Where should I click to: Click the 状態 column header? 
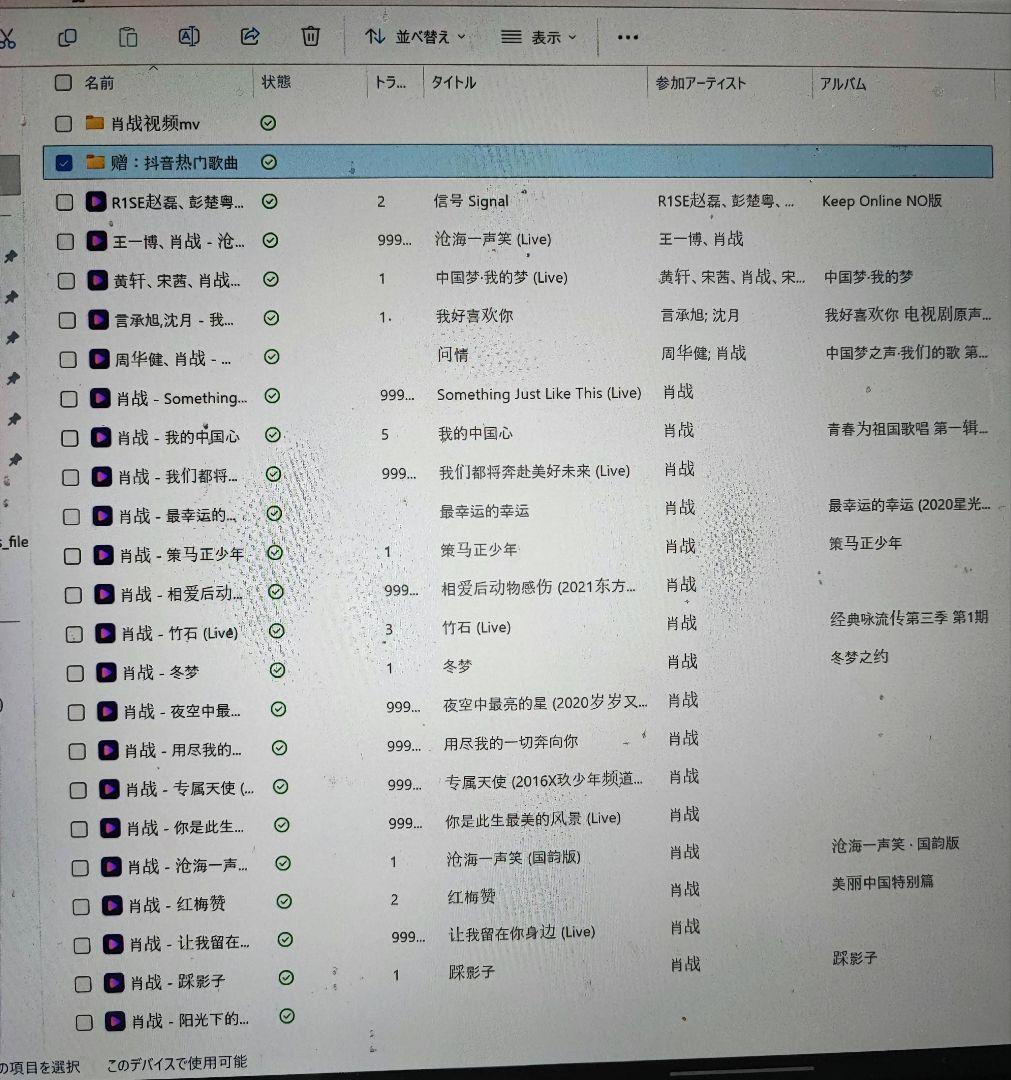[x=276, y=82]
